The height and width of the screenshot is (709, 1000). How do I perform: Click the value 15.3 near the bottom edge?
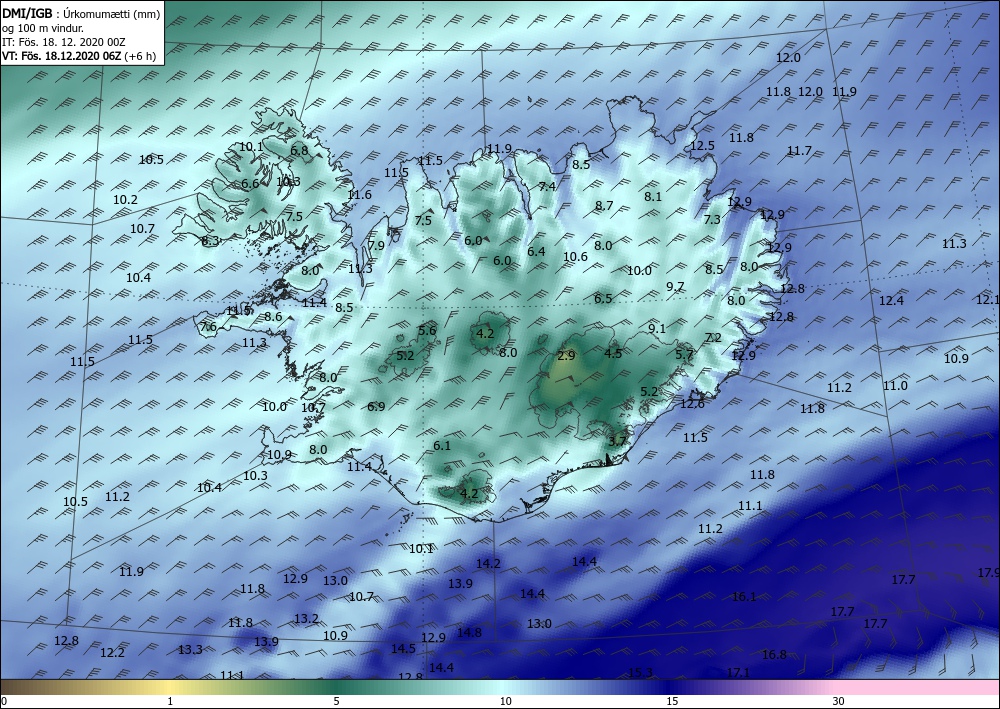[x=640, y=672]
